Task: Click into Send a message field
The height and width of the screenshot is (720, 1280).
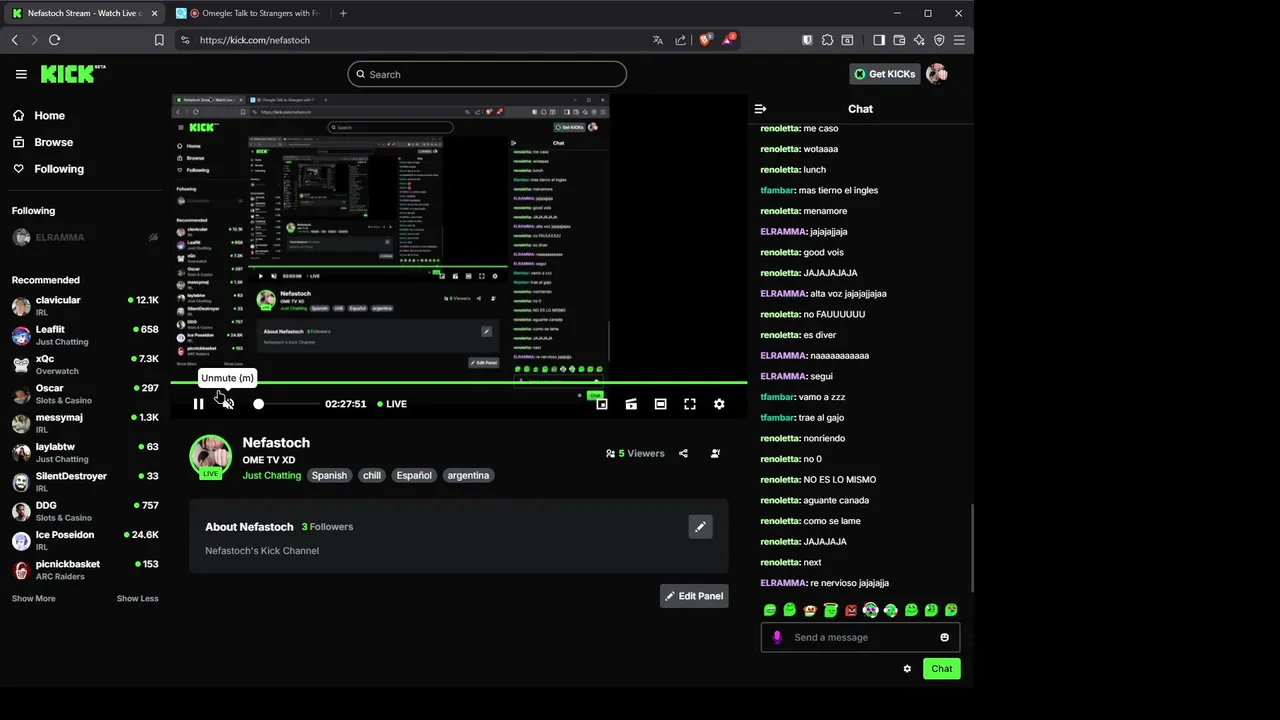Action: tap(860, 637)
